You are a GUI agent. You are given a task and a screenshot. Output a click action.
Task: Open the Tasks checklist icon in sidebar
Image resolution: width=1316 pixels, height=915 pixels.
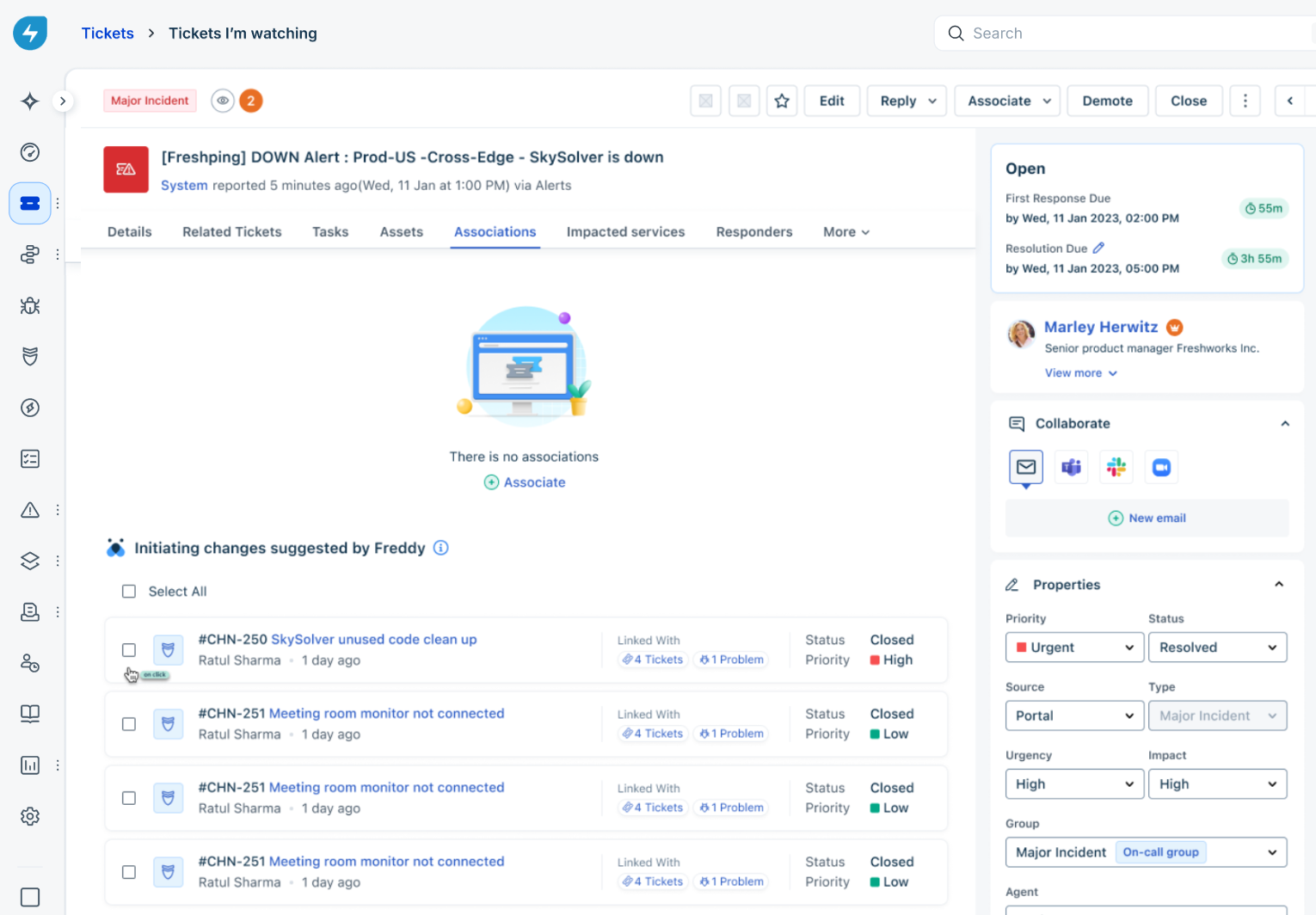[30, 458]
